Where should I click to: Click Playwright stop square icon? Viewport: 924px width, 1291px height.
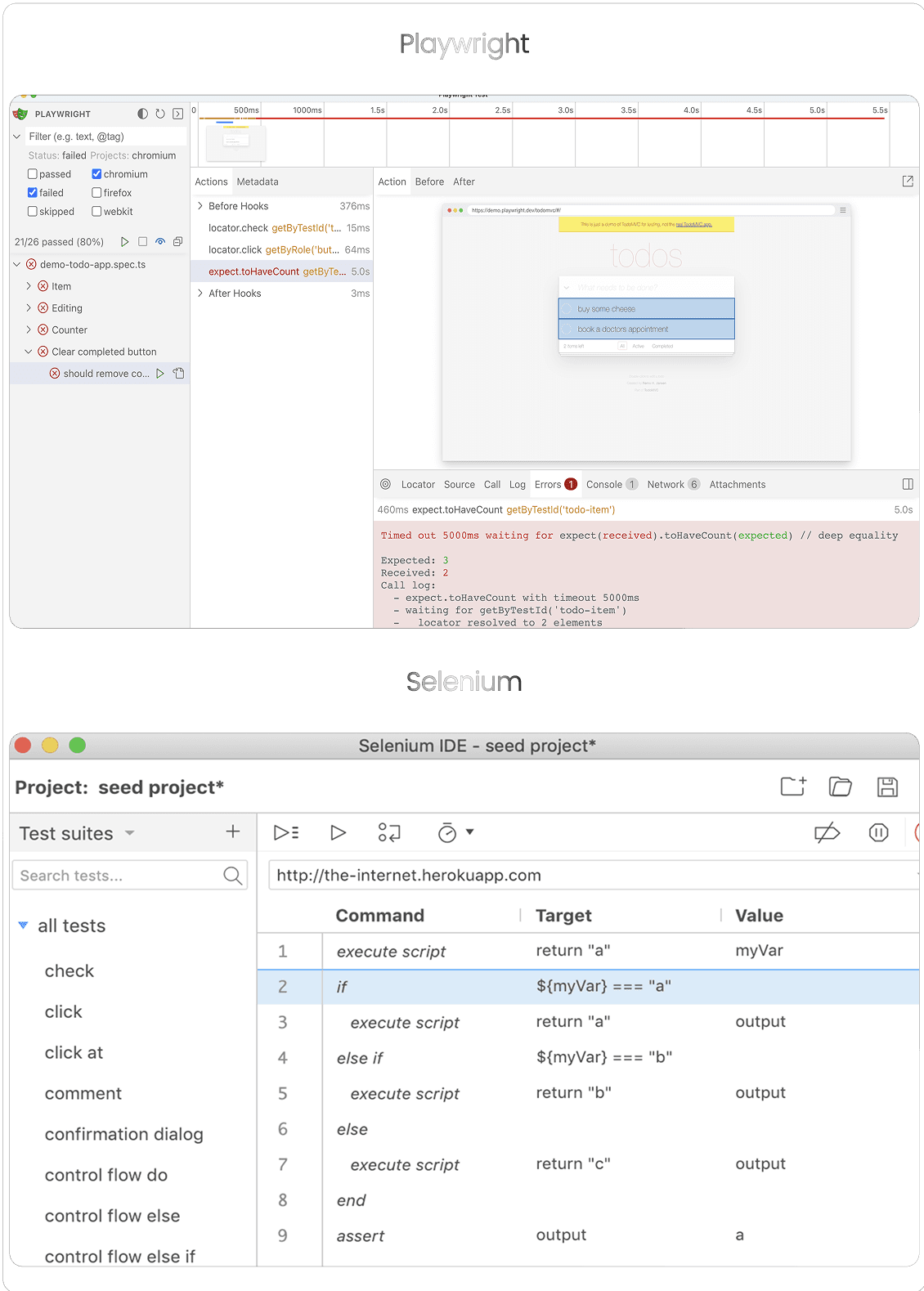(x=142, y=242)
